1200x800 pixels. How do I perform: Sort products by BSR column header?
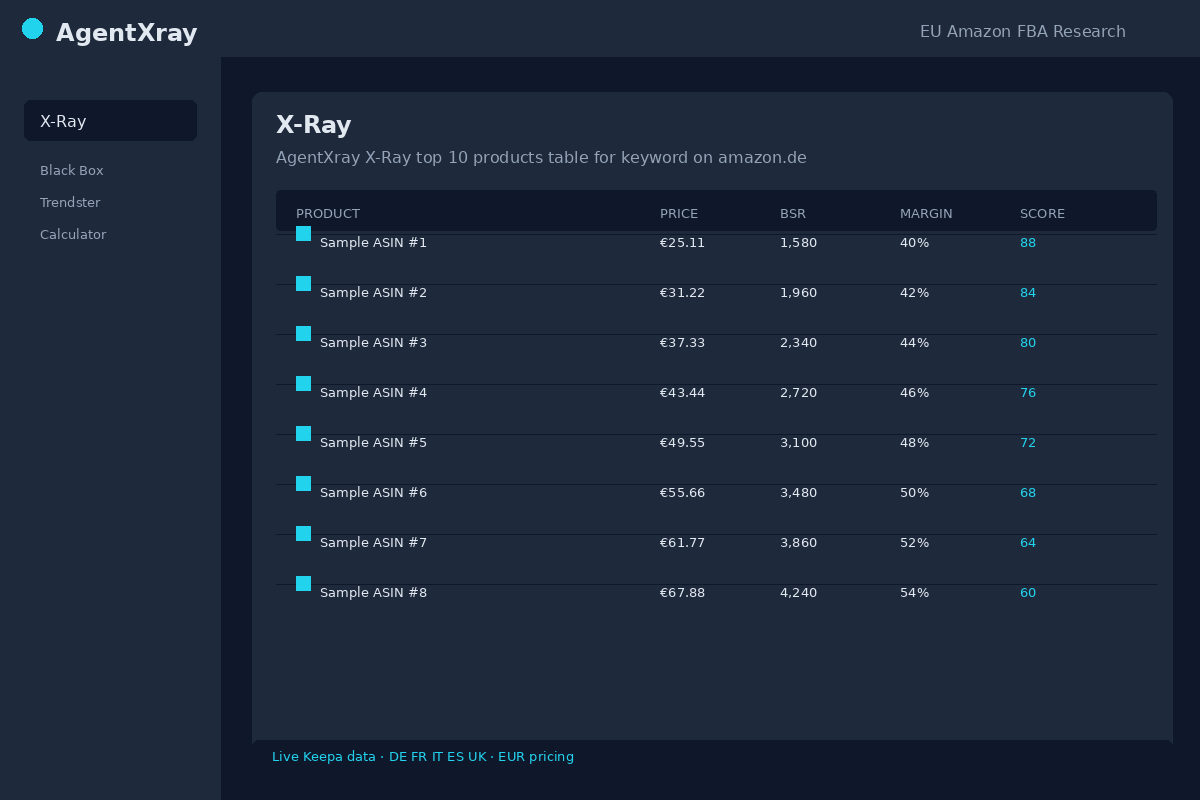793,214
